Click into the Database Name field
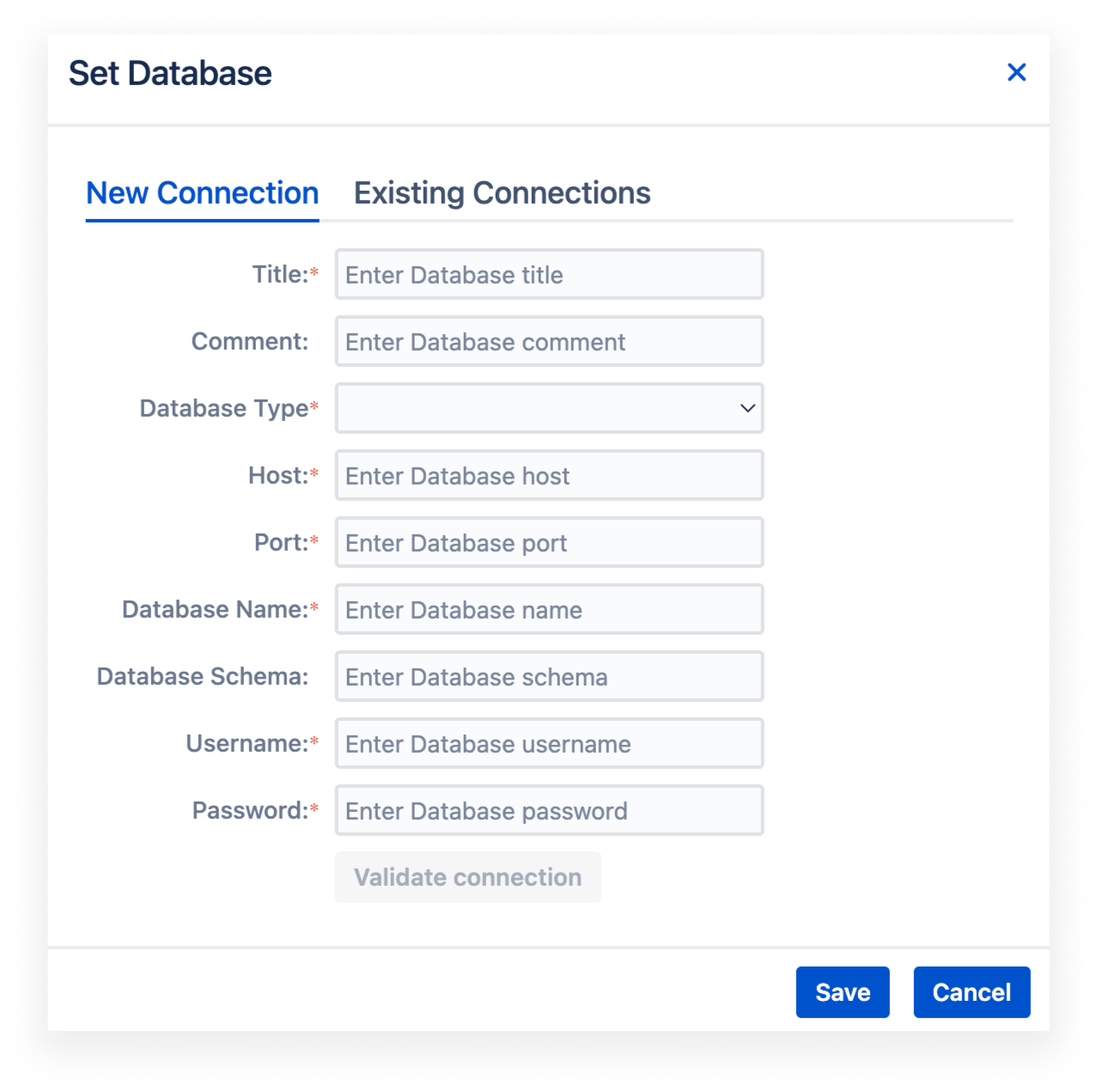 pyautogui.click(x=549, y=609)
